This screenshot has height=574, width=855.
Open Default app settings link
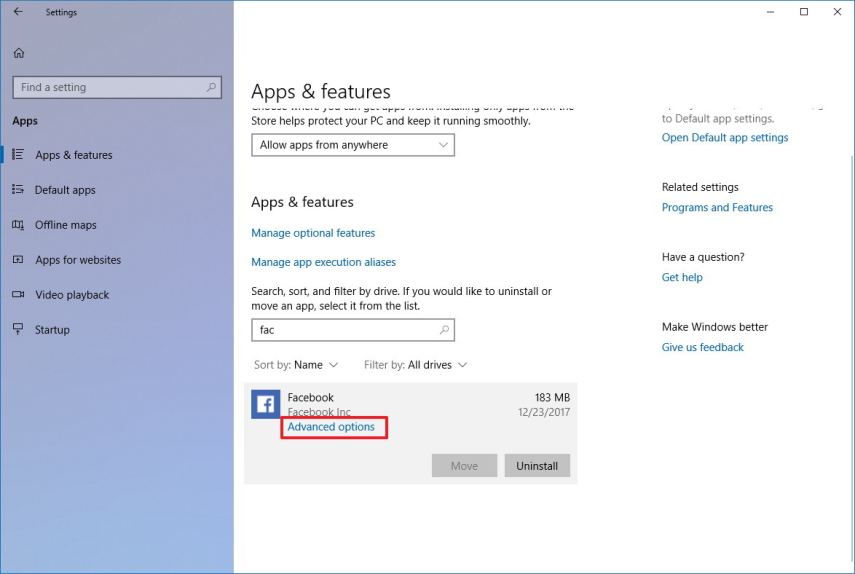pyautogui.click(x=725, y=137)
